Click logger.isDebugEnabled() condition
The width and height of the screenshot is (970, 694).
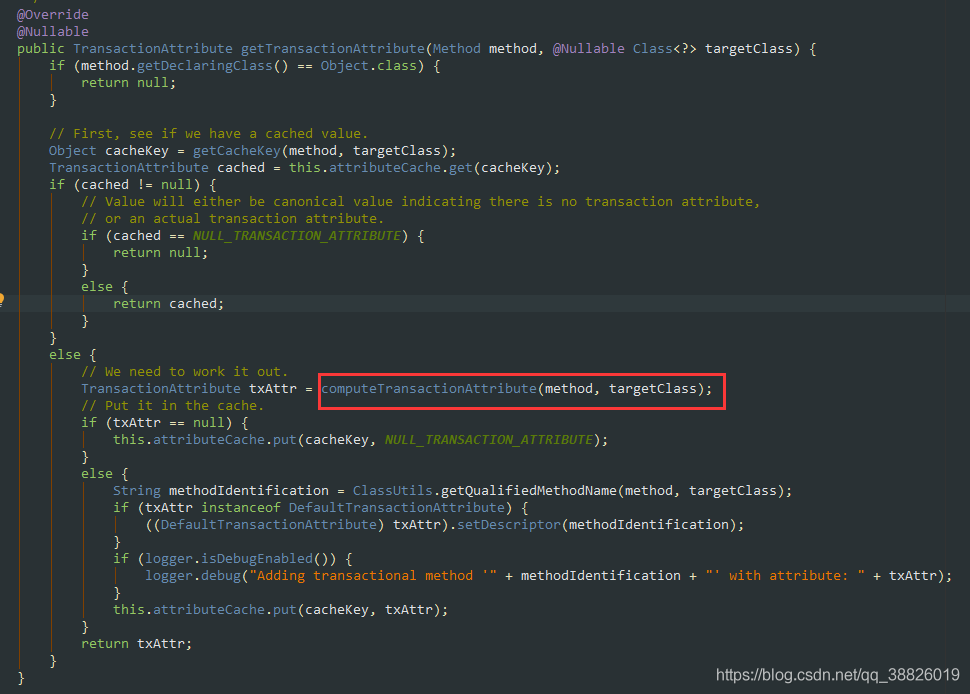pos(240,559)
